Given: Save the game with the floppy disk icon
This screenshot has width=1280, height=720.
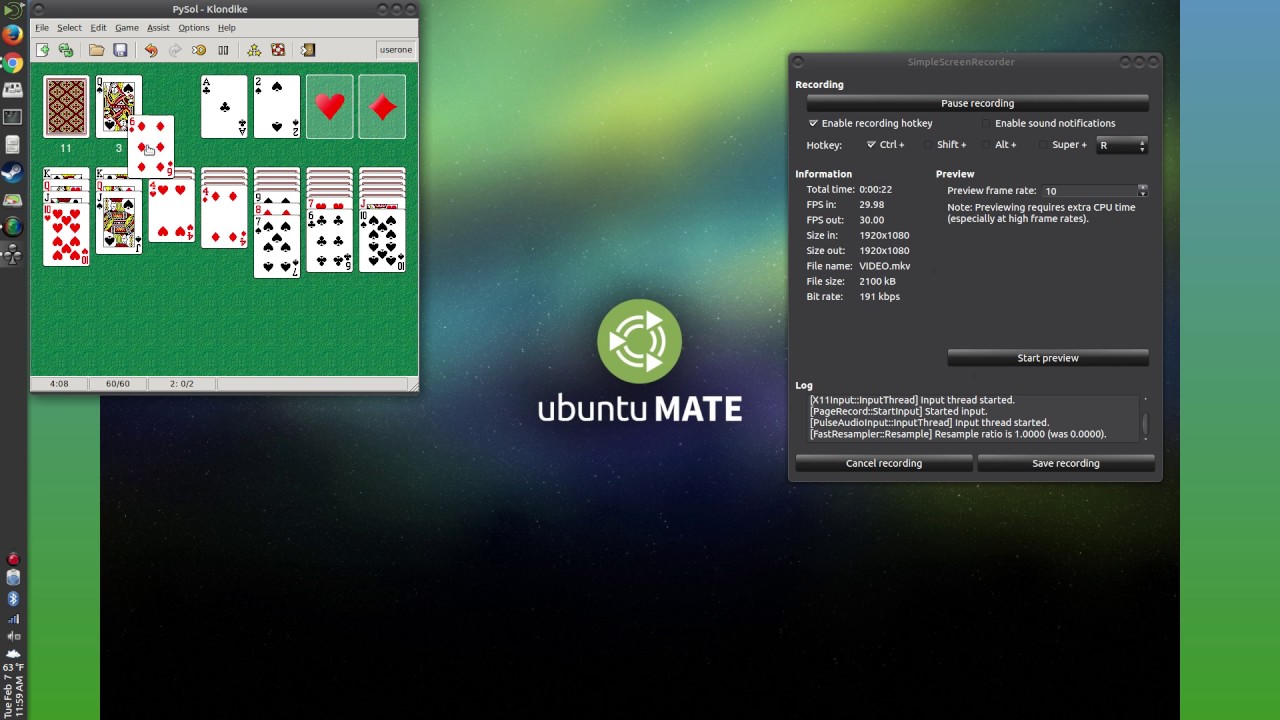Looking at the screenshot, I should 120,50.
